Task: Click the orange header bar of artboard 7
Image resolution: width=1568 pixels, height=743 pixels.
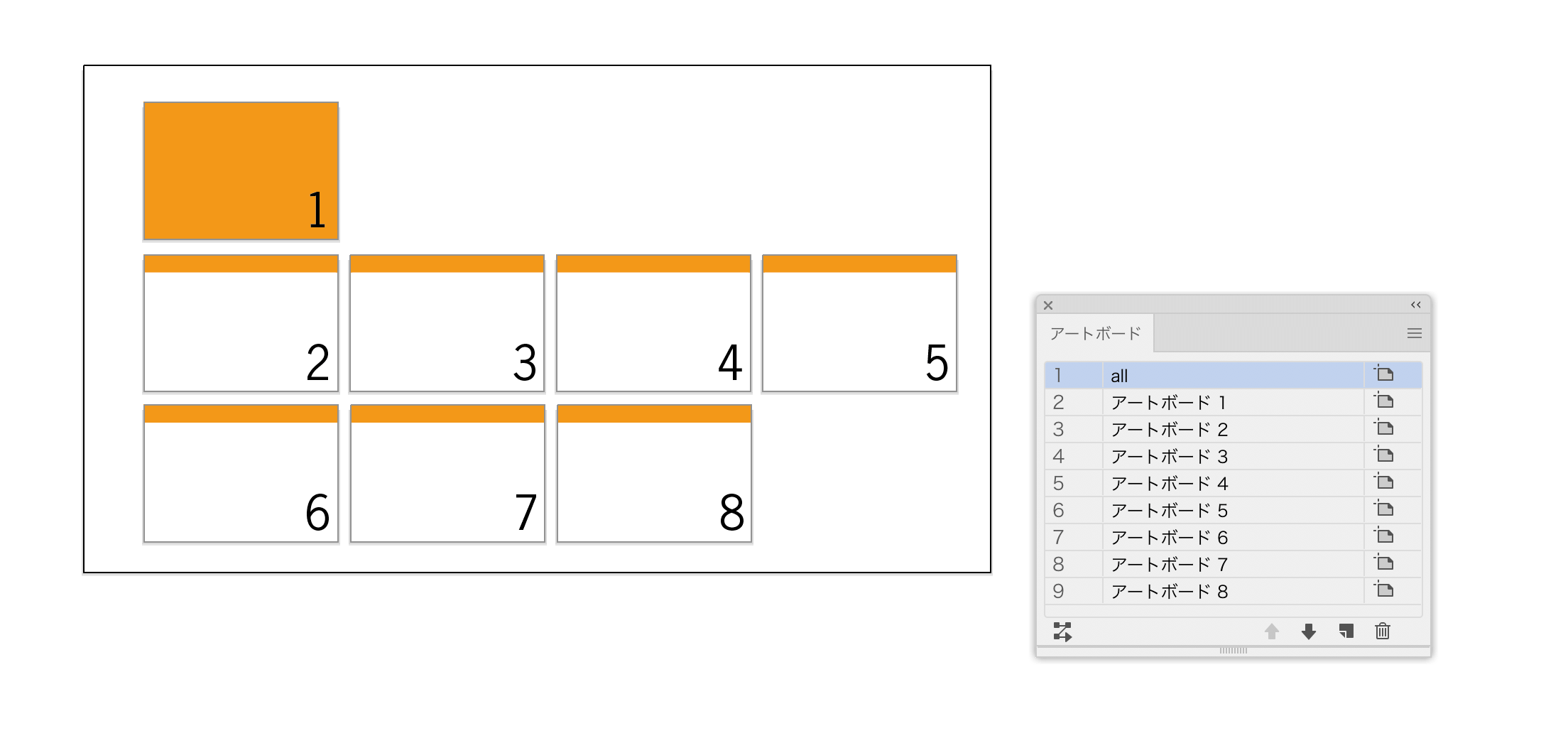Action: [x=447, y=413]
